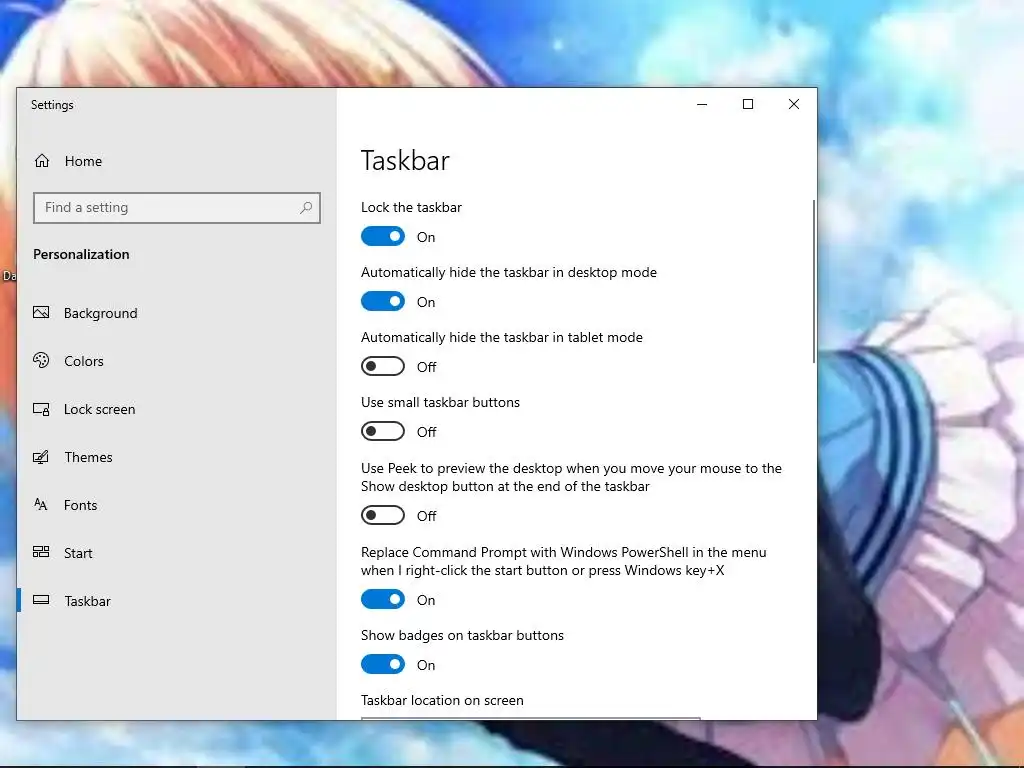Enable Use small taskbar buttons switch
Screen dimensions: 1024x768
point(383,431)
